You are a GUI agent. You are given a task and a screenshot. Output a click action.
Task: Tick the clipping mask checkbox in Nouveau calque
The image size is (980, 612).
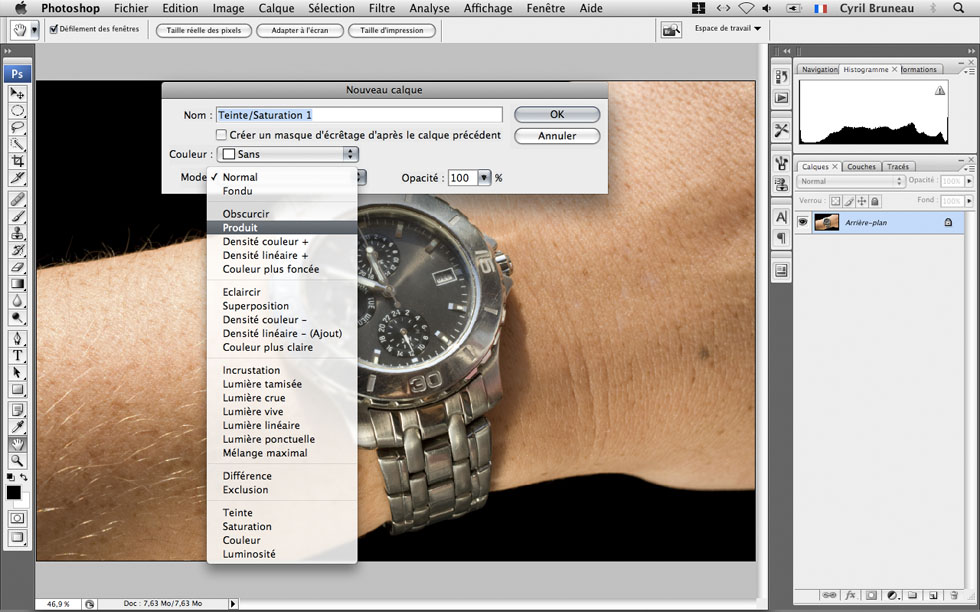click(x=221, y=134)
